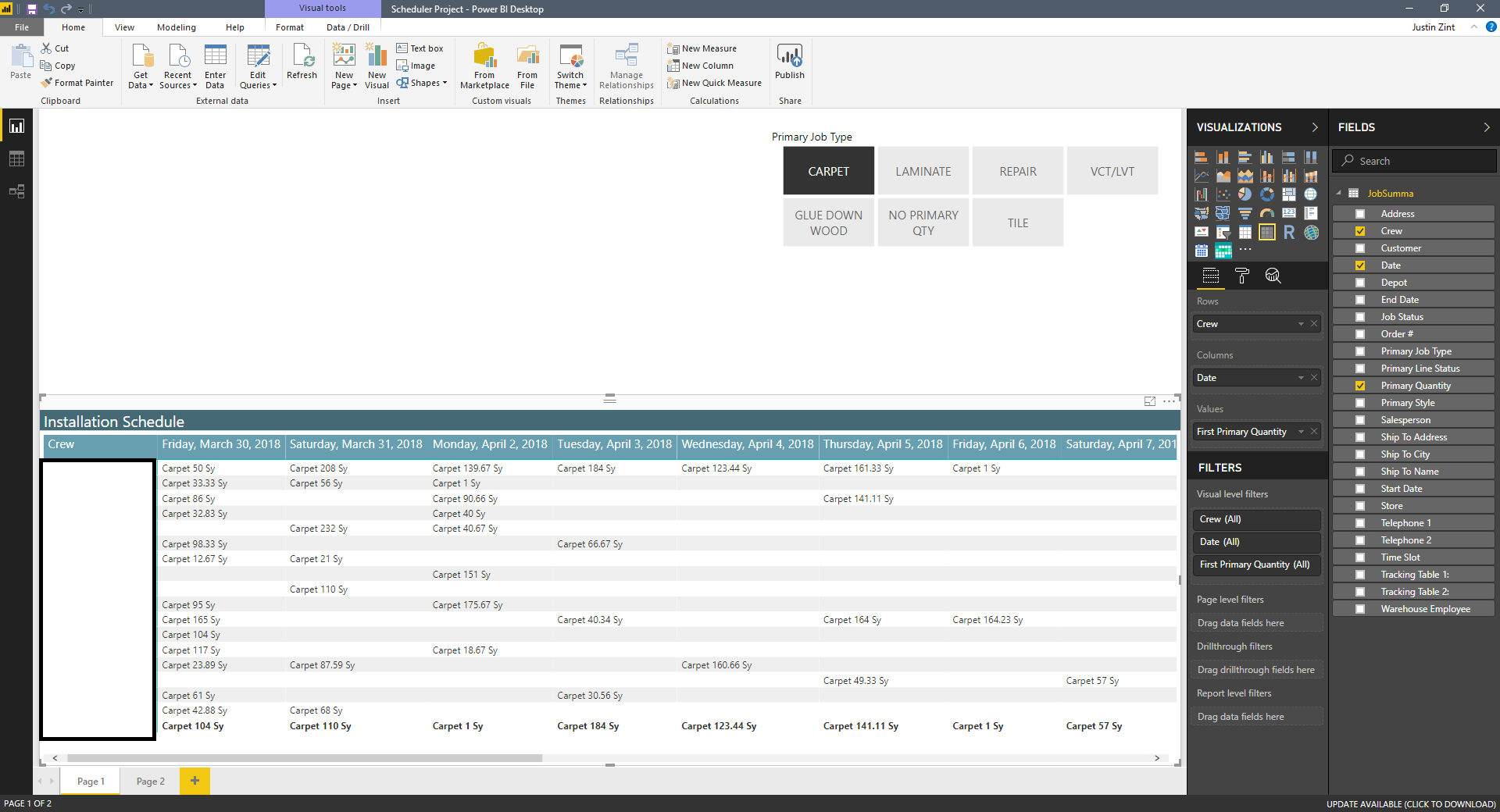Screen dimensions: 1500x812
Task: Open First Primary Quantity value dropdown arrow
Action: coord(1301,432)
